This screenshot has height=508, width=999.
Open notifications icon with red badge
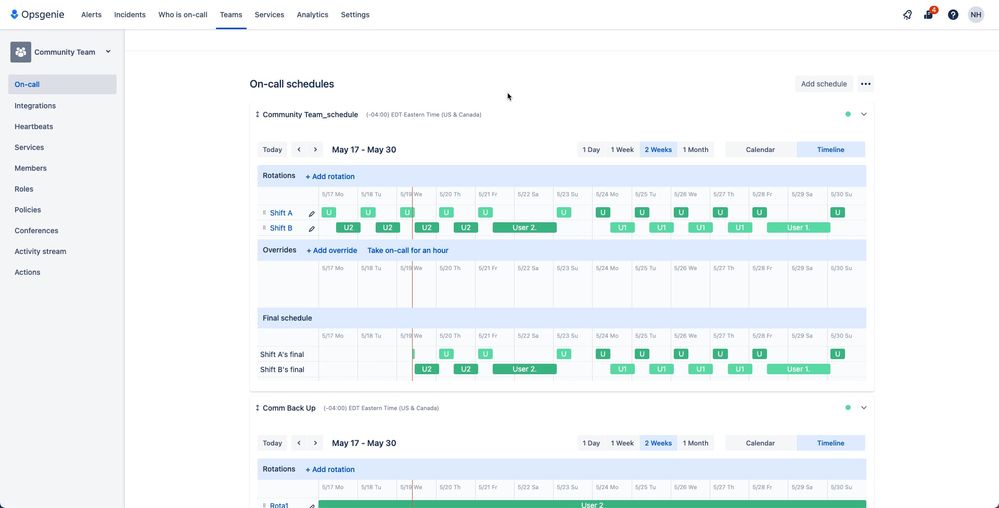click(x=929, y=14)
